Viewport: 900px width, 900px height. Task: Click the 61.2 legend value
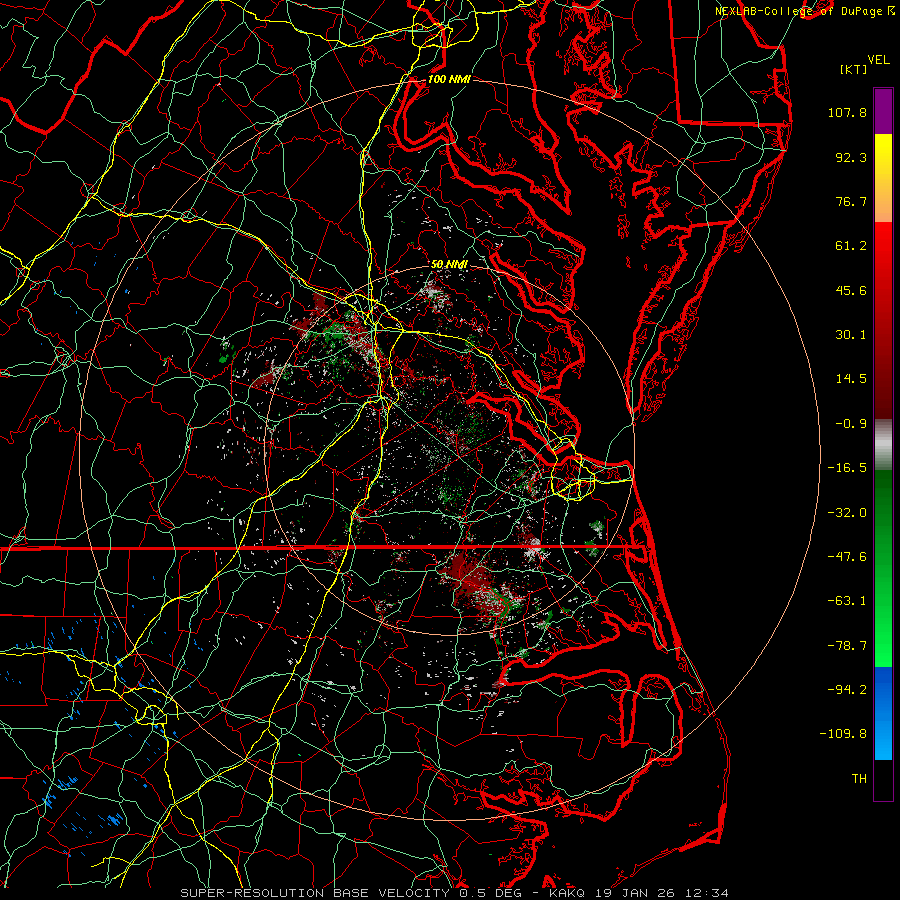pos(851,246)
